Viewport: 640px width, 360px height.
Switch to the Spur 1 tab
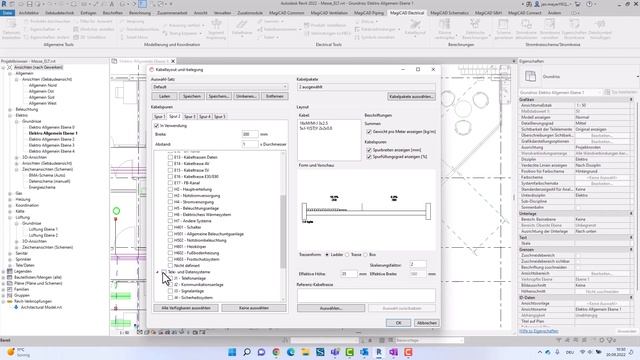click(159, 117)
